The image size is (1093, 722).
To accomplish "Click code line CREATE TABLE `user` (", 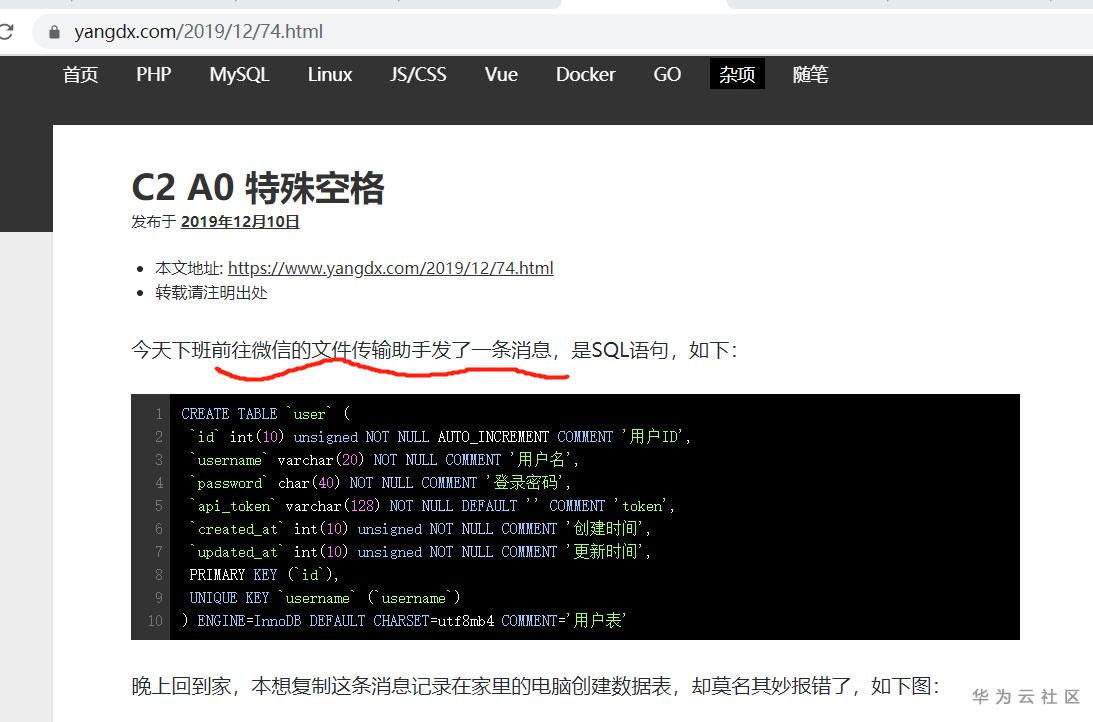I will pos(266,414).
